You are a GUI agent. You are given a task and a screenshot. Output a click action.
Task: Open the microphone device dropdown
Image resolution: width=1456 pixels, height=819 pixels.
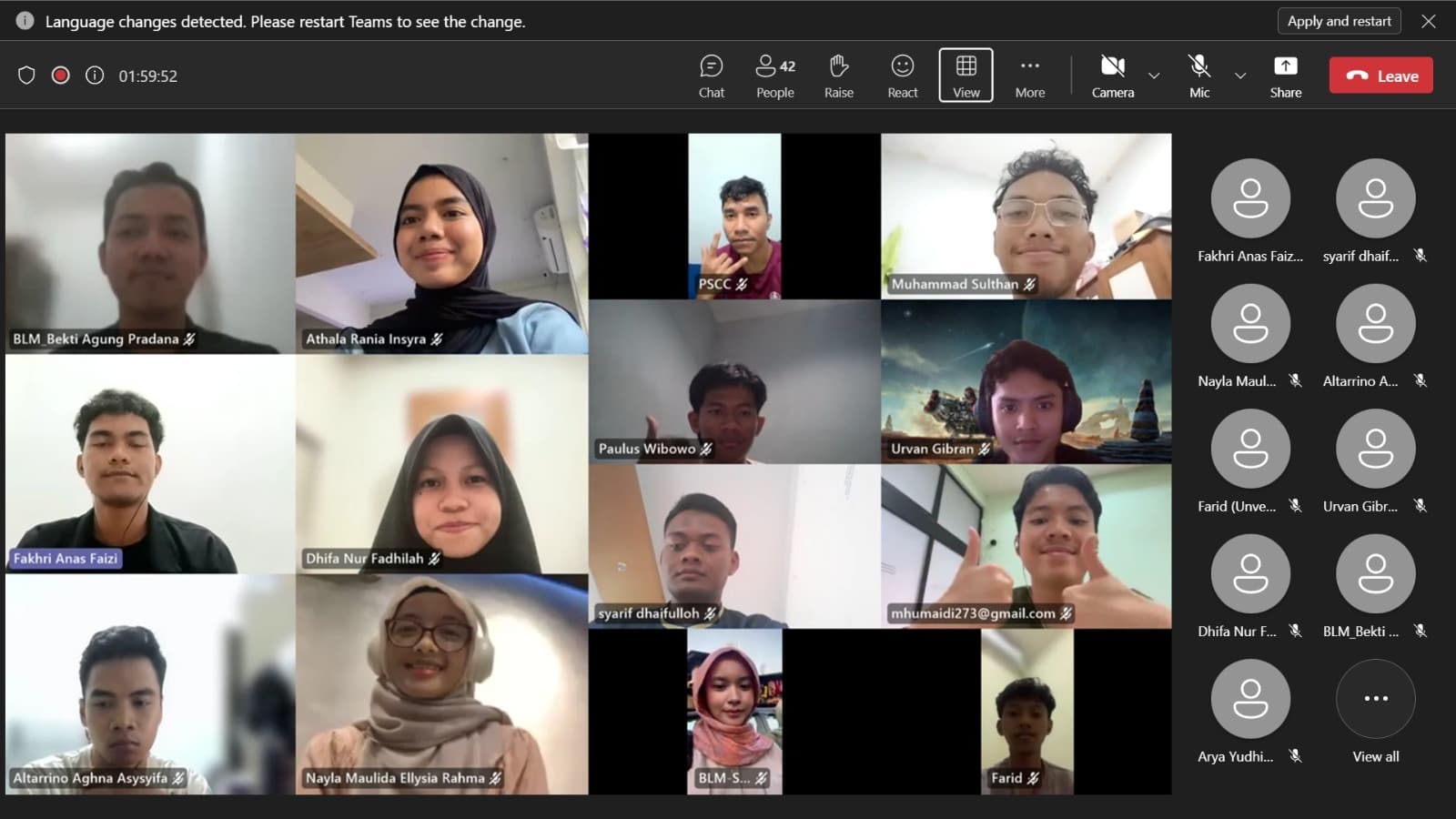(1239, 77)
